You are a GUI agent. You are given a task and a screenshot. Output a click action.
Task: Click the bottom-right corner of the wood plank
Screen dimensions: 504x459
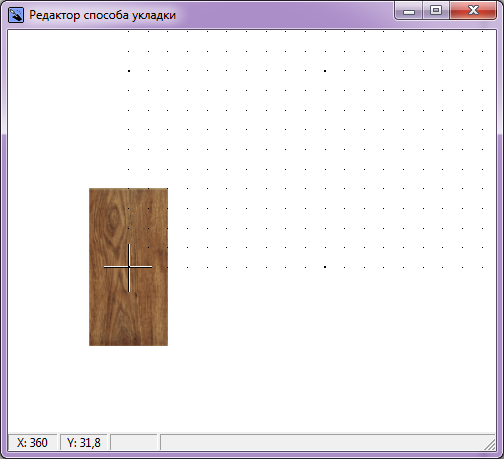168,345
